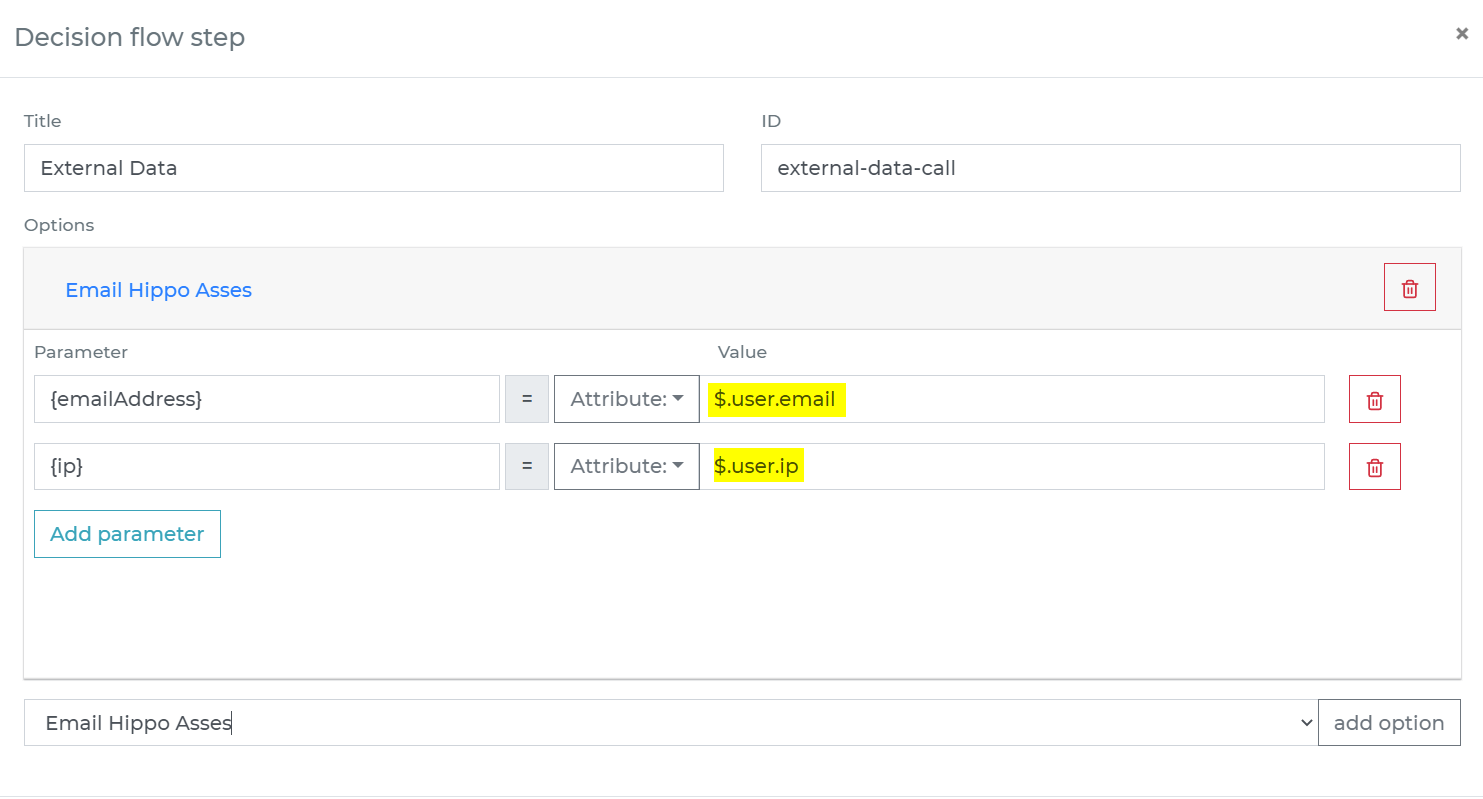Screen dimensions: 1483x799
Task: Delete the Email Hippo Asses option
Action: click(x=1409, y=288)
